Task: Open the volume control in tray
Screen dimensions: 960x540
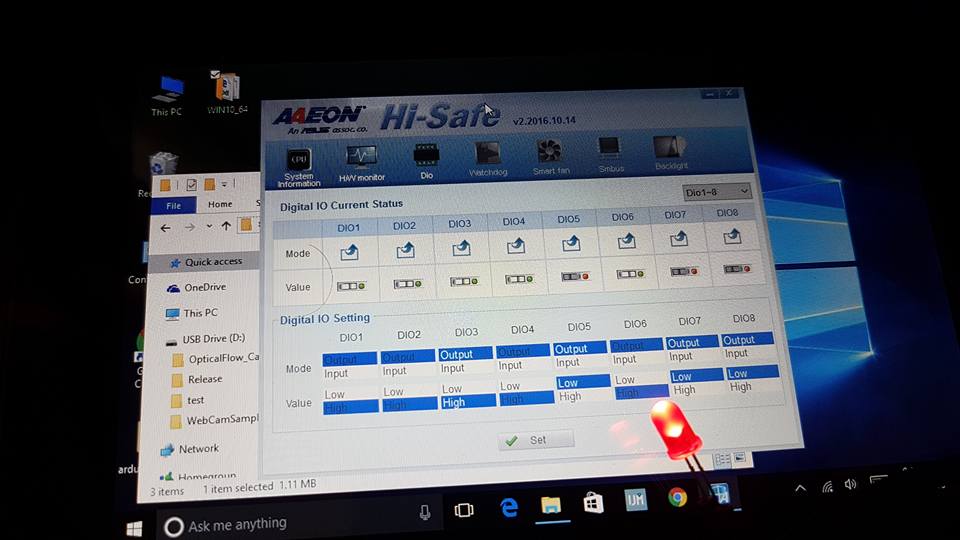Action: [850, 484]
